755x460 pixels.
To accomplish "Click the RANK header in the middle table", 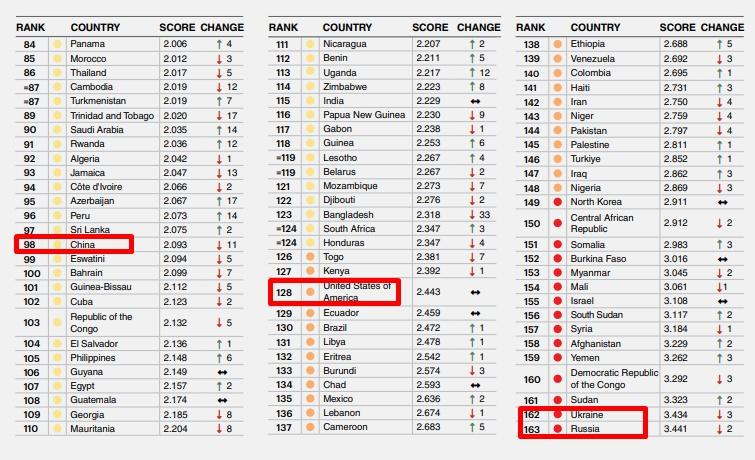I will 283,27.
